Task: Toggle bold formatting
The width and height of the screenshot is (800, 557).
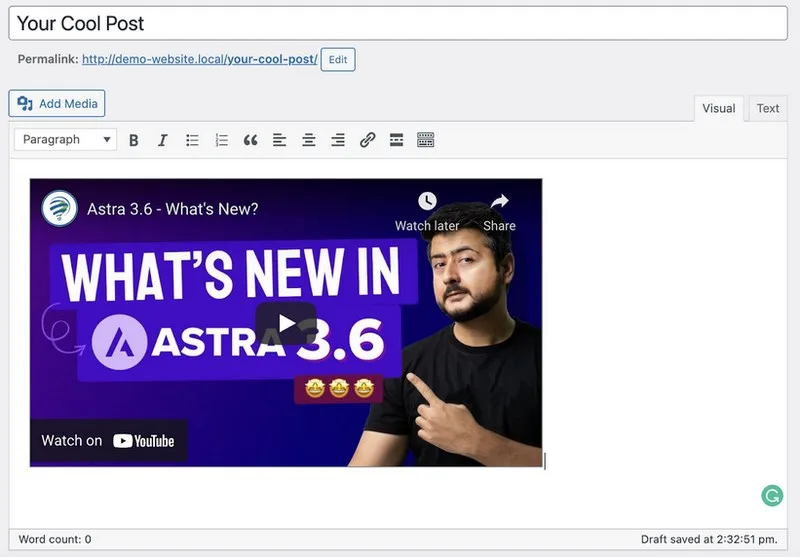Action: coord(134,140)
